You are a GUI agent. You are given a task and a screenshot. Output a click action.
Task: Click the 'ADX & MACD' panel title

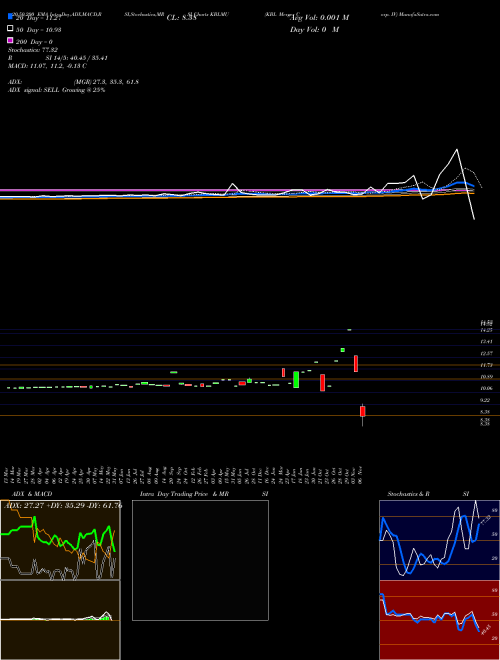(32, 494)
